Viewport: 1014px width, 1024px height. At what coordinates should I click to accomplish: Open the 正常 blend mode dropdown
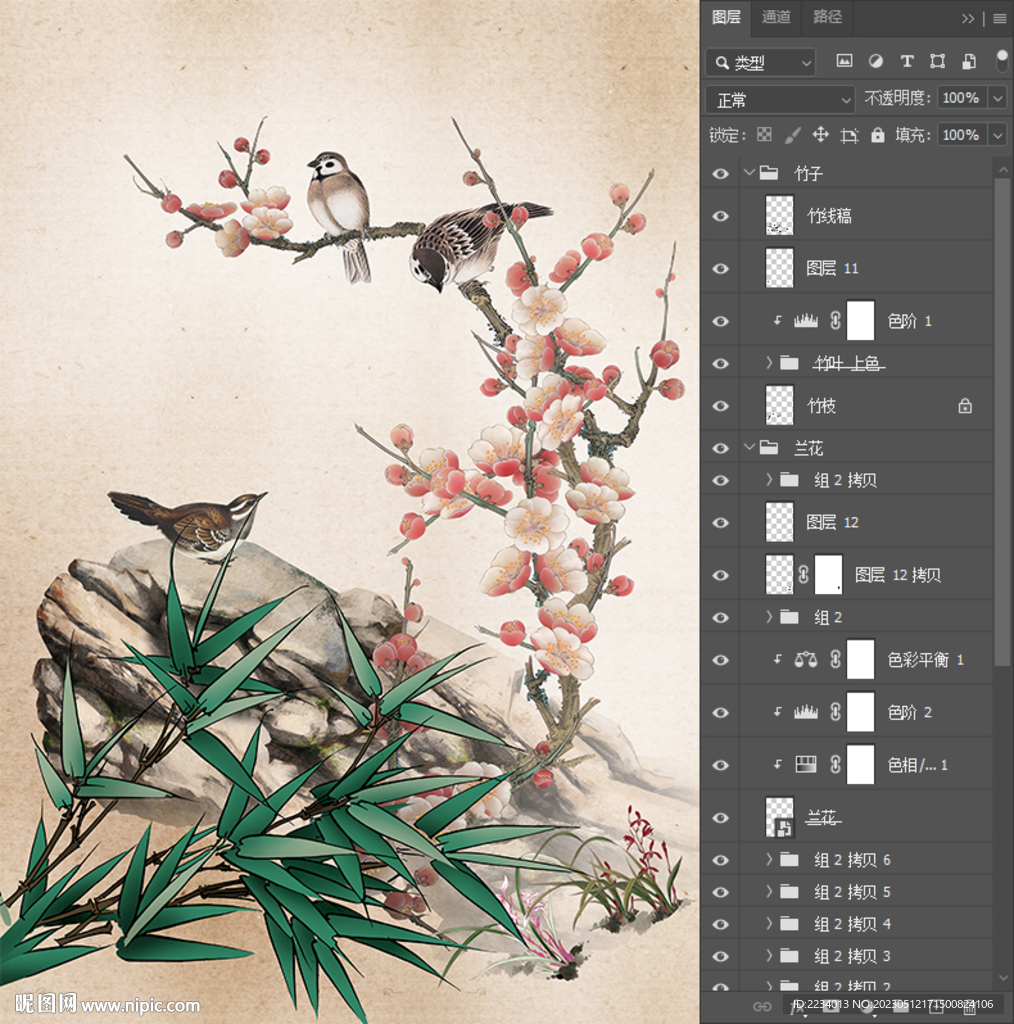pyautogui.click(x=780, y=100)
